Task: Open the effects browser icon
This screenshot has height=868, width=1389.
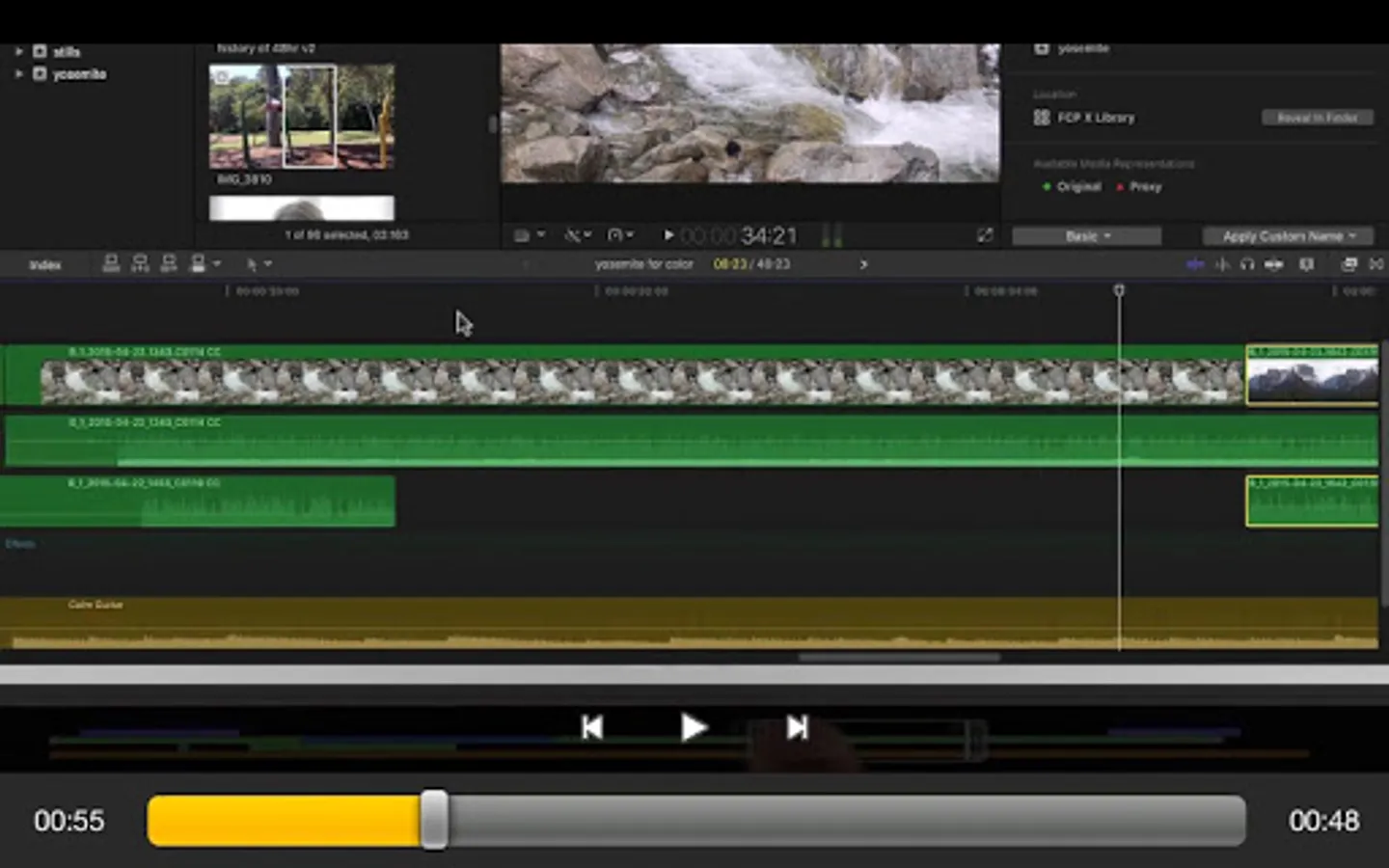Action: (1349, 264)
